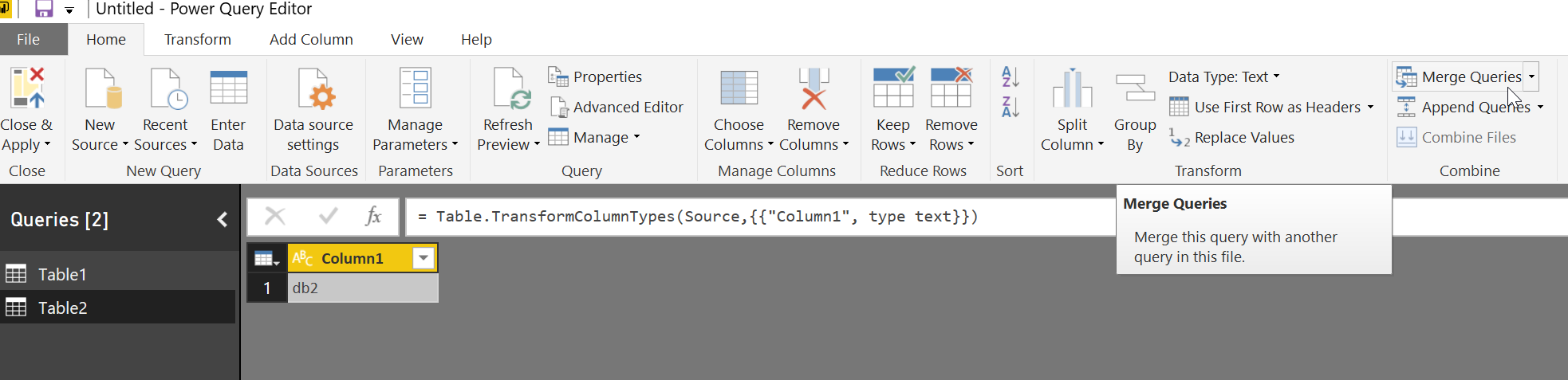Click the Split Column icon

1072,88
